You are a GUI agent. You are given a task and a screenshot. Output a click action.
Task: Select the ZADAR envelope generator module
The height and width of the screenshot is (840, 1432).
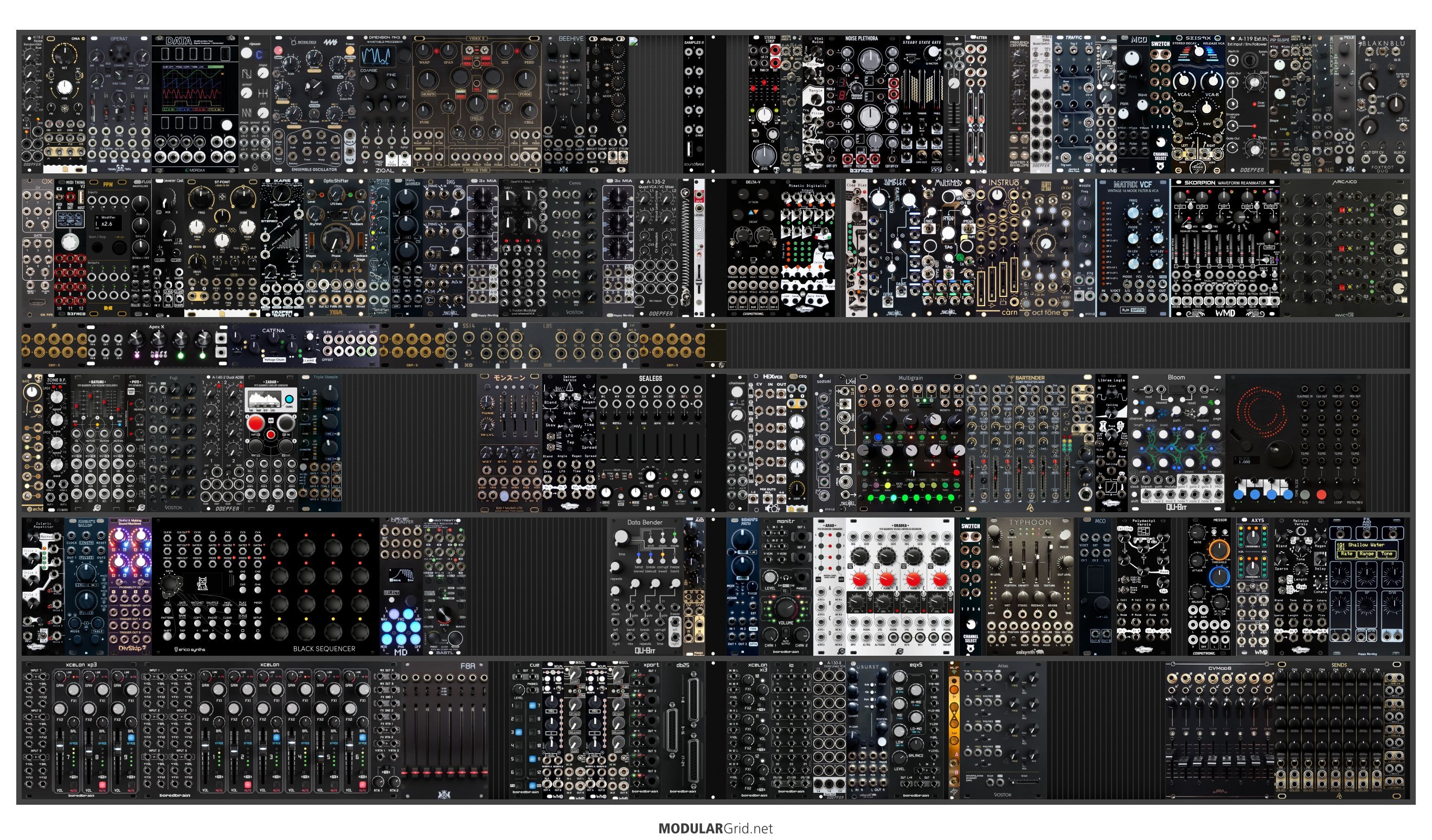[x=271, y=442]
